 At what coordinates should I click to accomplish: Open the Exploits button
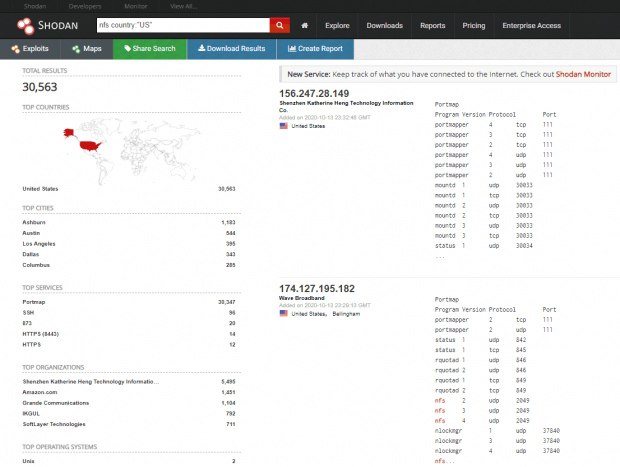pos(30,49)
